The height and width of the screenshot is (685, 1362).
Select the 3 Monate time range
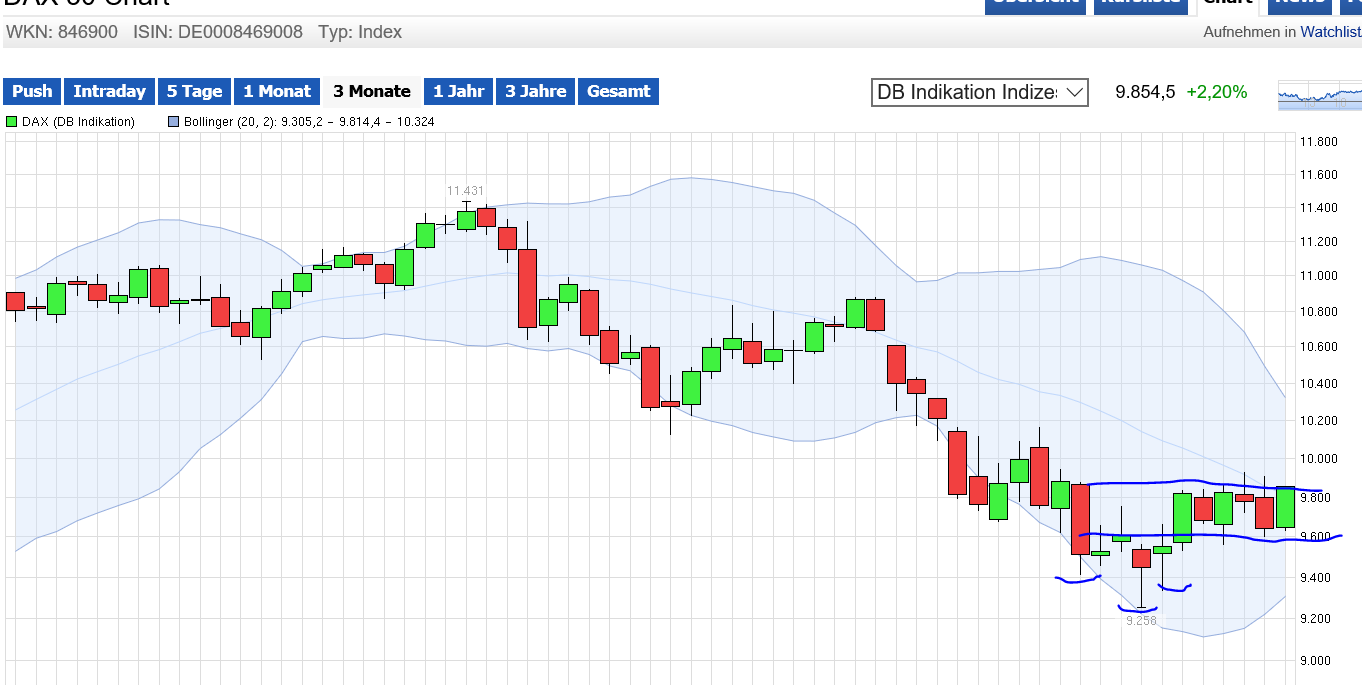tap(372, 91)
